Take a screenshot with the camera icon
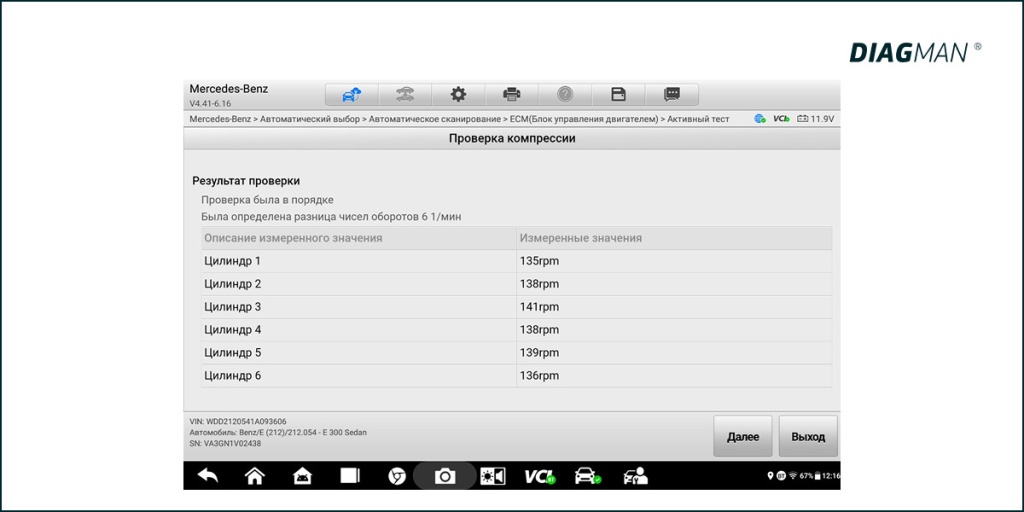Screen dimensions: 1024x512 click(445, 476)
